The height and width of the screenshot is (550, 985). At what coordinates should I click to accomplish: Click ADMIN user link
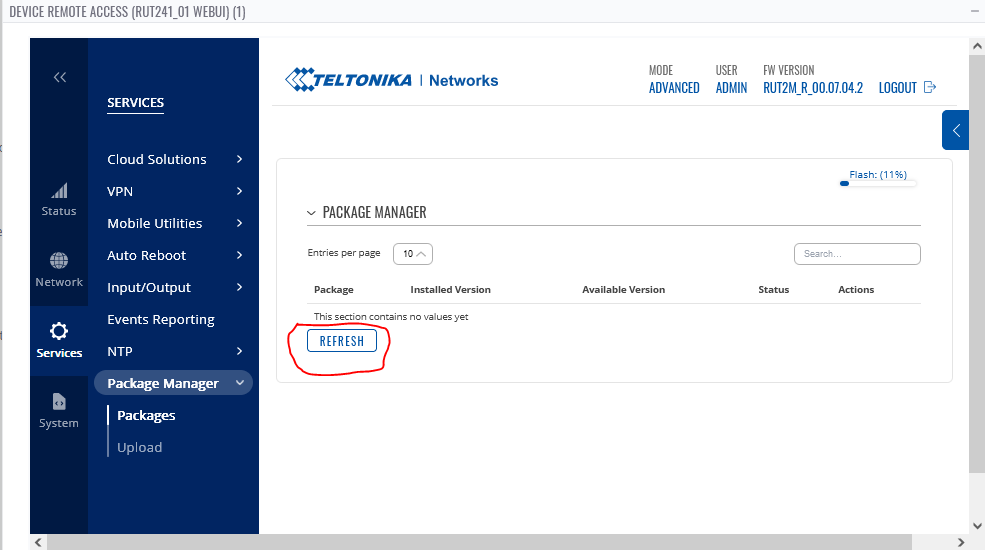(x=731, y=88)
